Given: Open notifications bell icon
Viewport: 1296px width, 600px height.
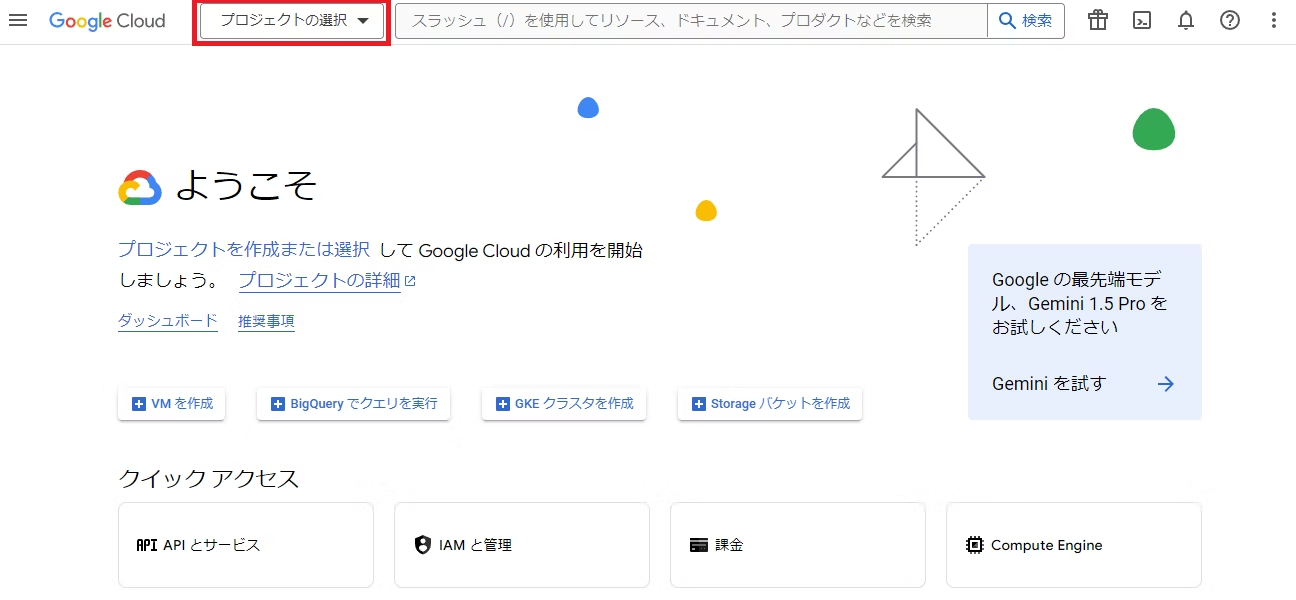Looking at the screenshot, I should tap(1186, 20).
